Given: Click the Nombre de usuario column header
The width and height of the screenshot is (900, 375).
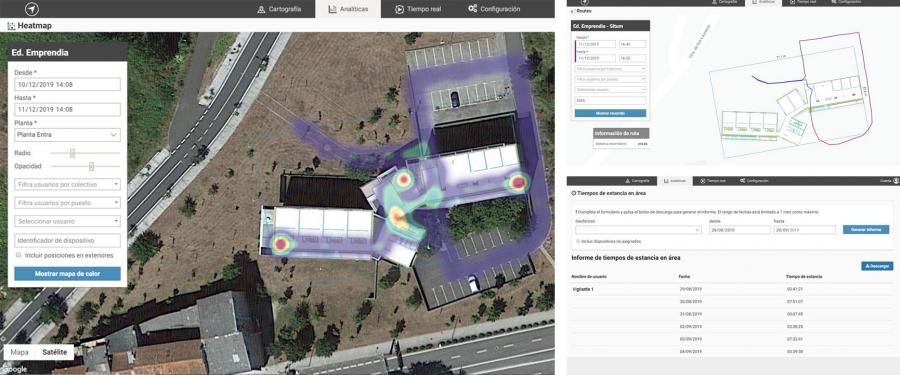Looking at the screenshot, I should 589,277.
